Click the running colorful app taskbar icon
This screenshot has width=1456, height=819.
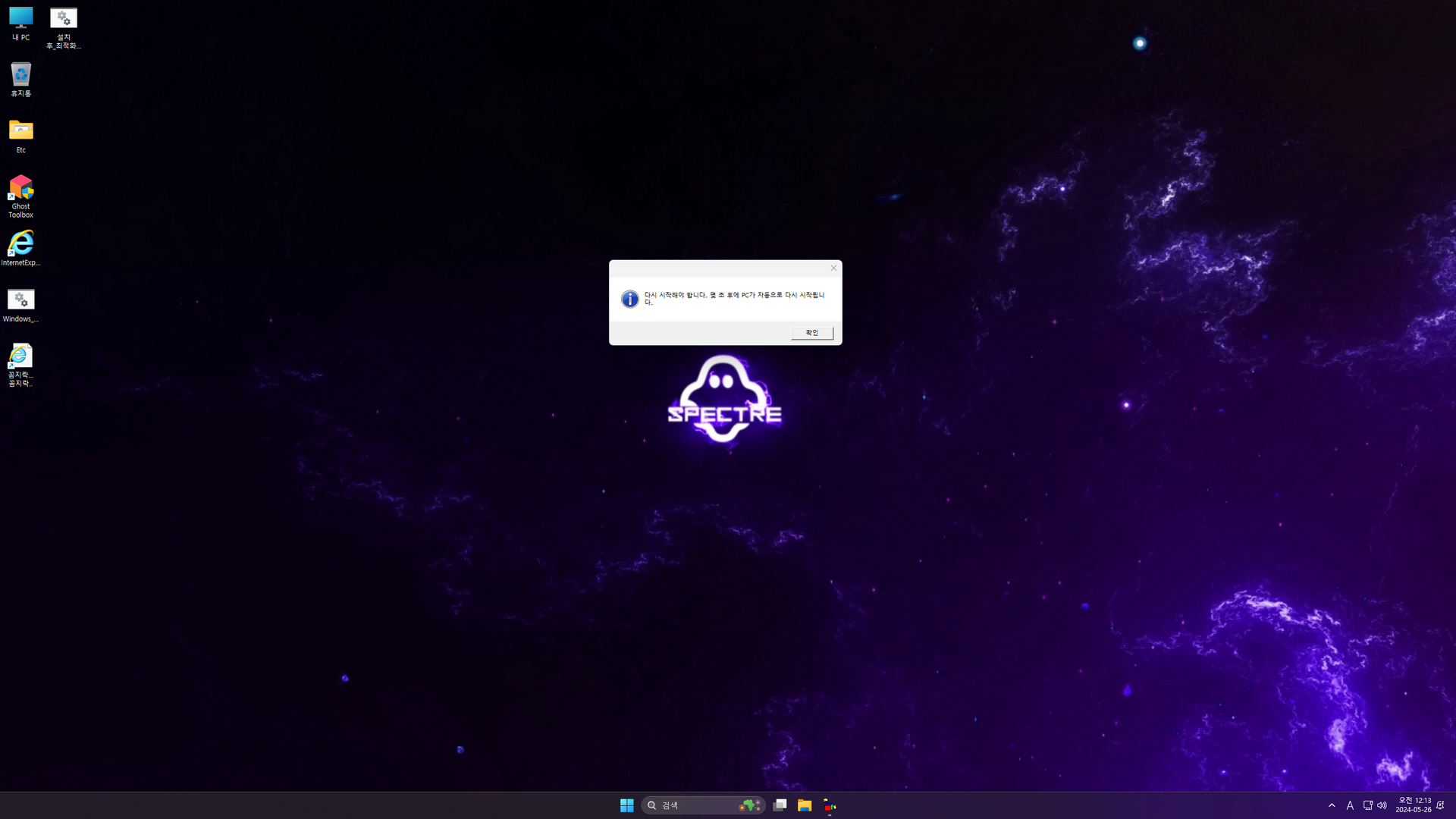830,805
